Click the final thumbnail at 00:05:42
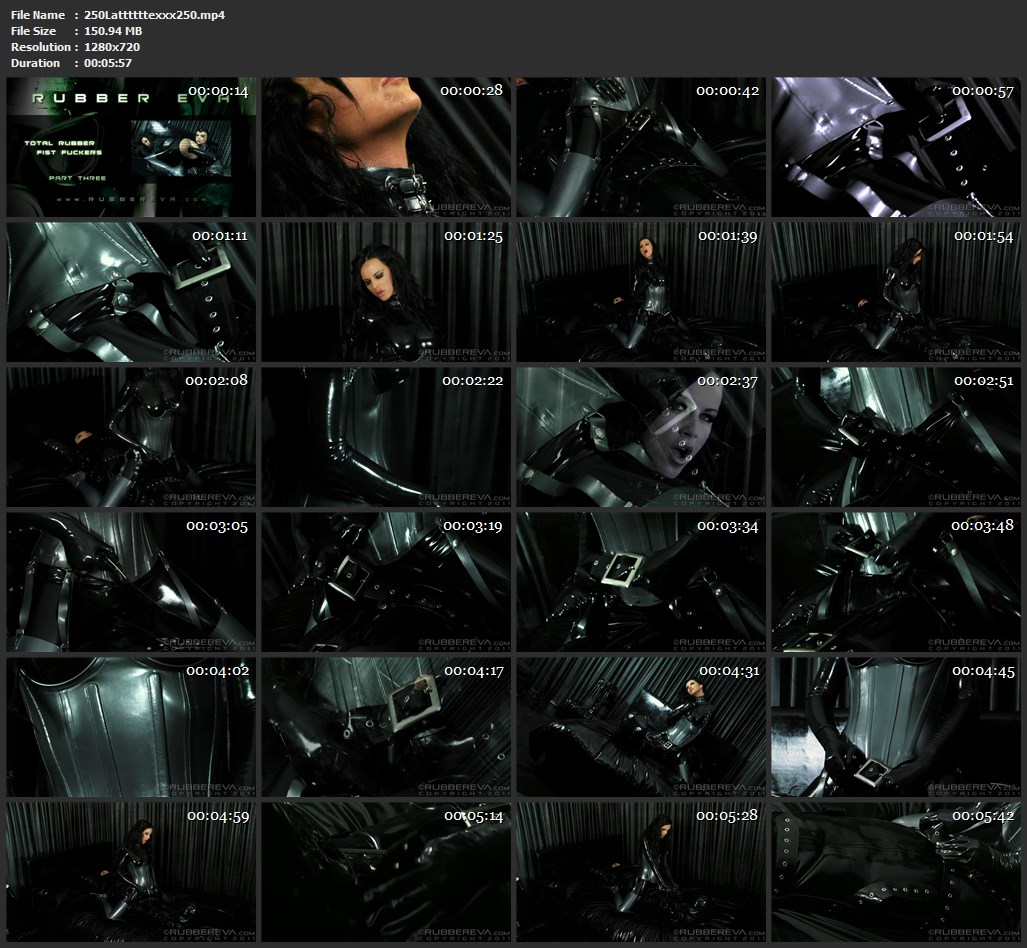The height and width of the screenshot is (948, 1027). point(896,872)
